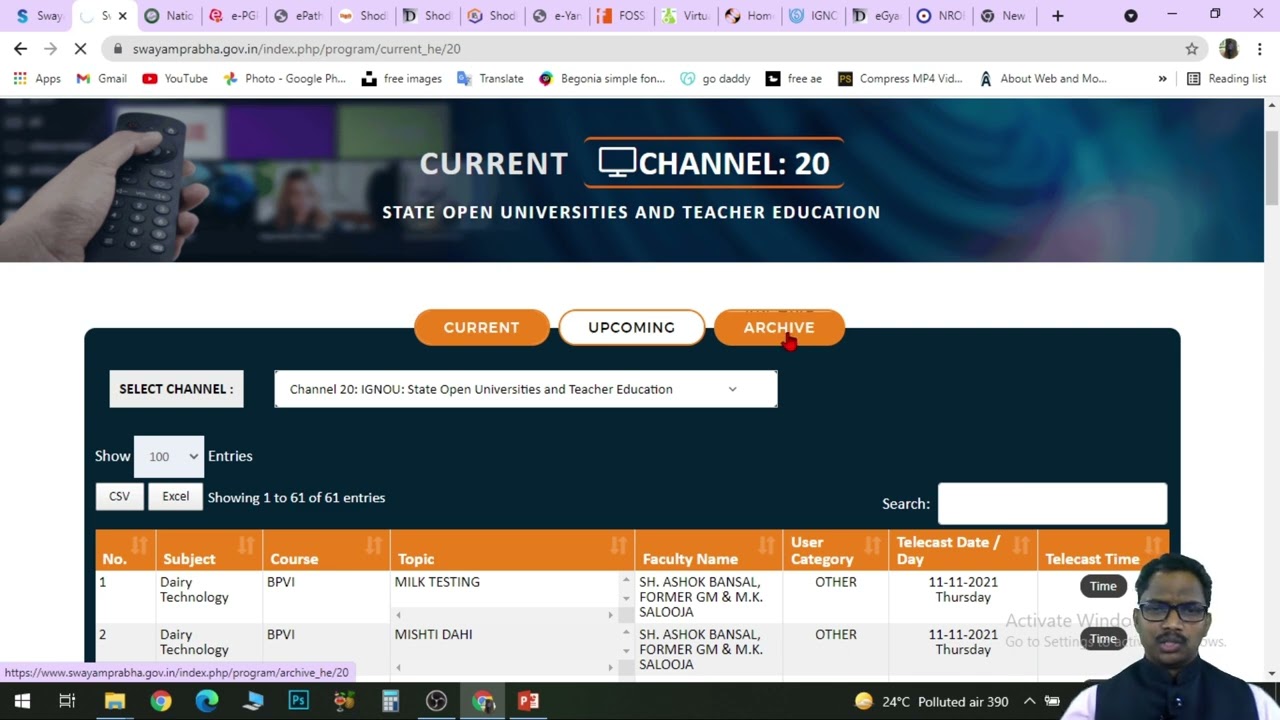This screenshot has width=1280, height=720.
Task: Switch to the e-PG browser tab
Action: click(233, 16)
